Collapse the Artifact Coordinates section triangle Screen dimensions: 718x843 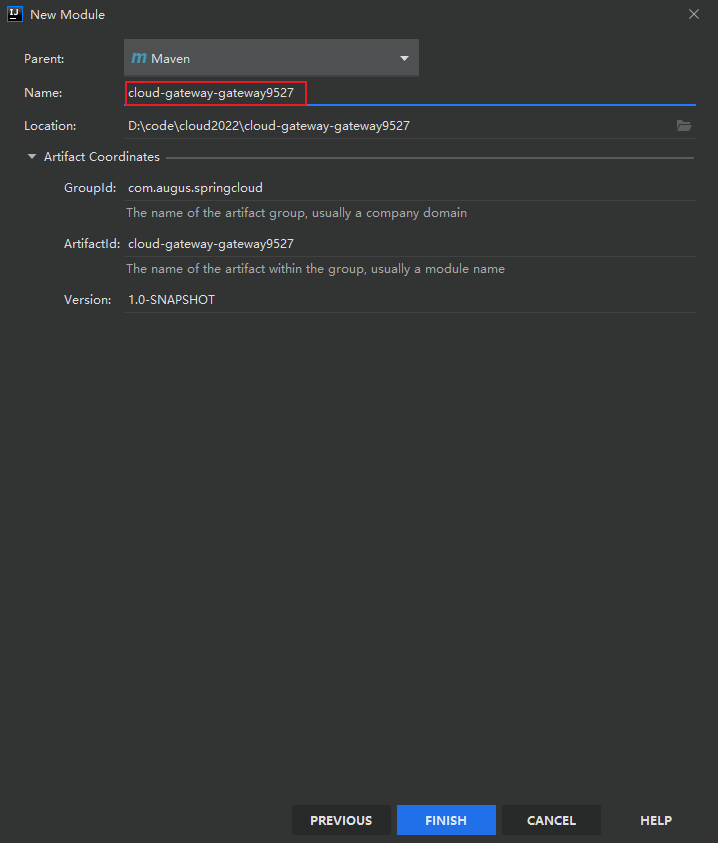32,157
